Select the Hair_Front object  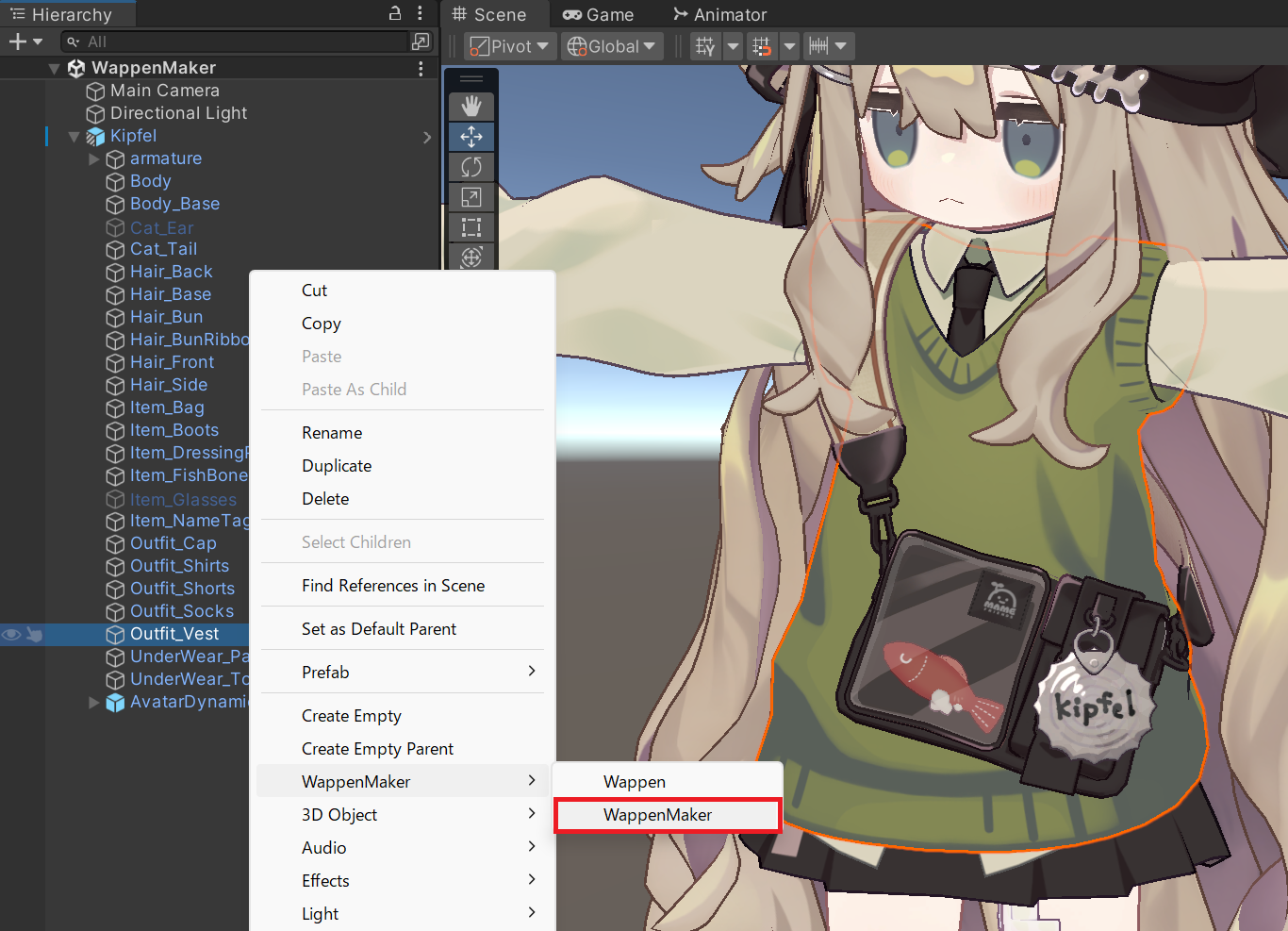point(172,362)
